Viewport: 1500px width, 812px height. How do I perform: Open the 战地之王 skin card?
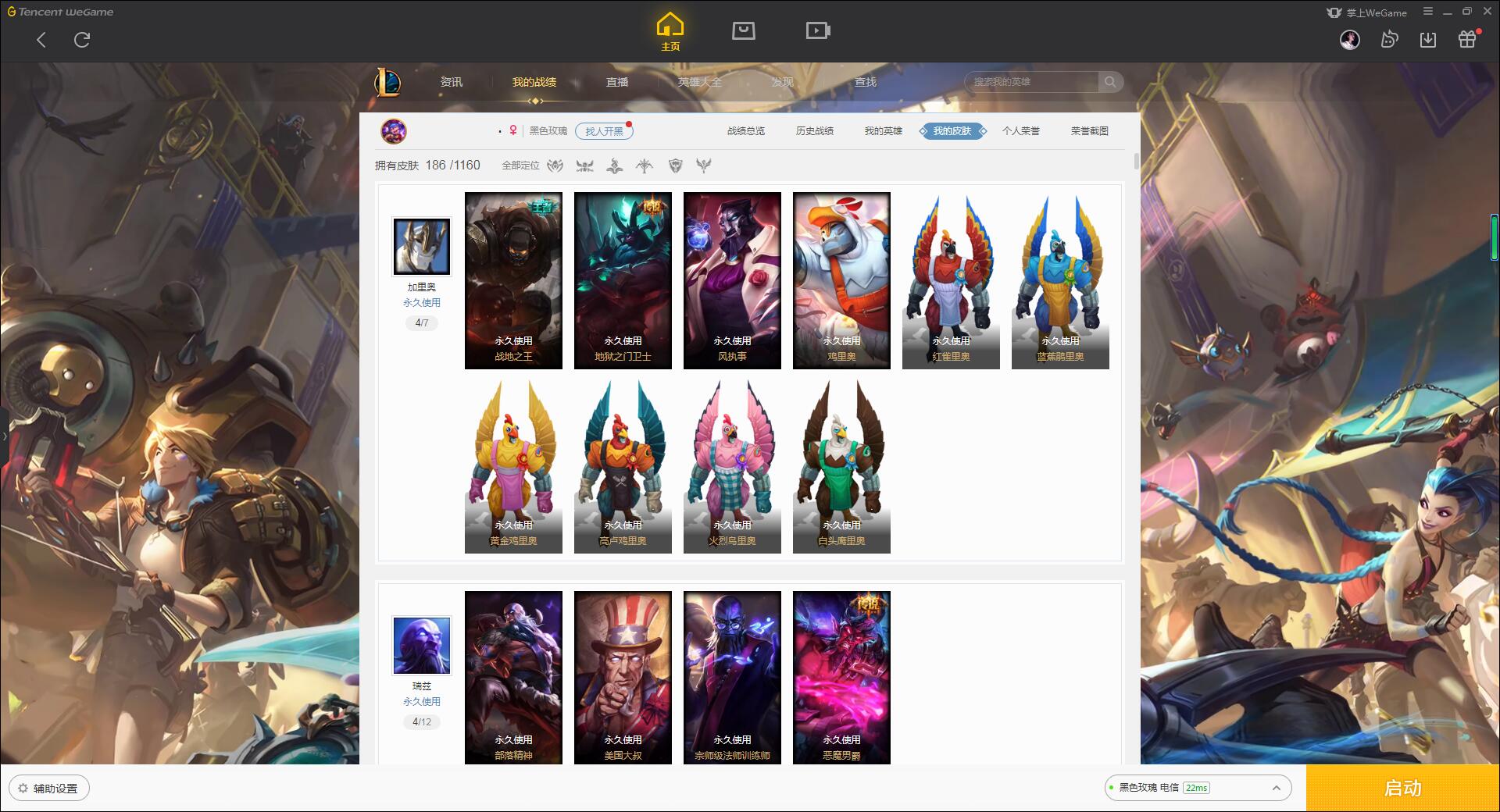(513, 280)
